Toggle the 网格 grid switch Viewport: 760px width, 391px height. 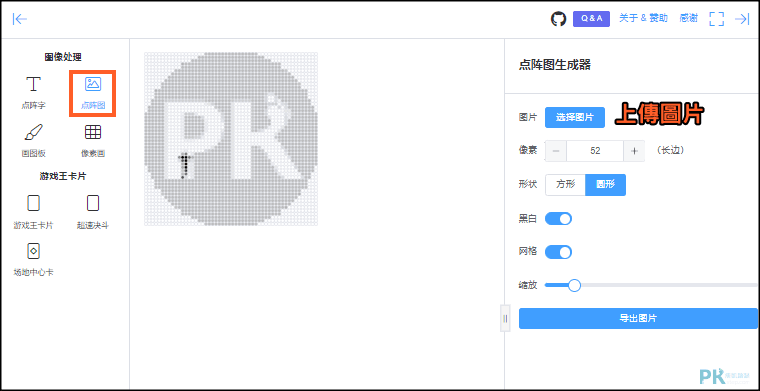click(558, 252)
